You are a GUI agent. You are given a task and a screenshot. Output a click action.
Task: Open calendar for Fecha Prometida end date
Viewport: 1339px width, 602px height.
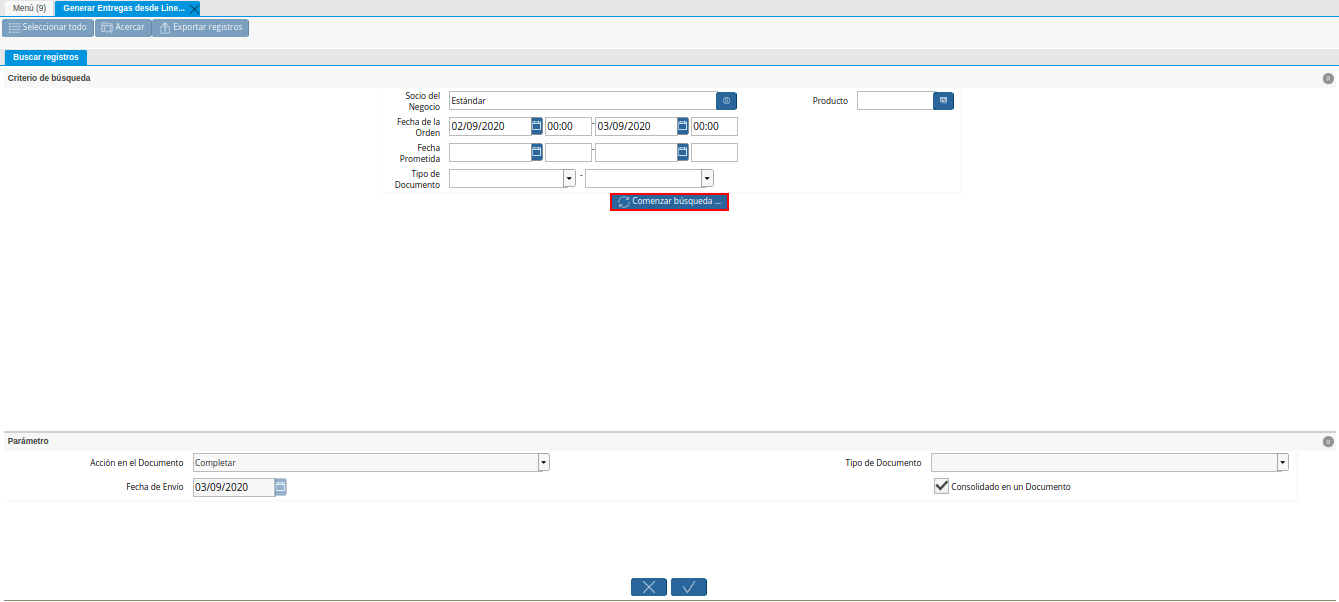683,152
